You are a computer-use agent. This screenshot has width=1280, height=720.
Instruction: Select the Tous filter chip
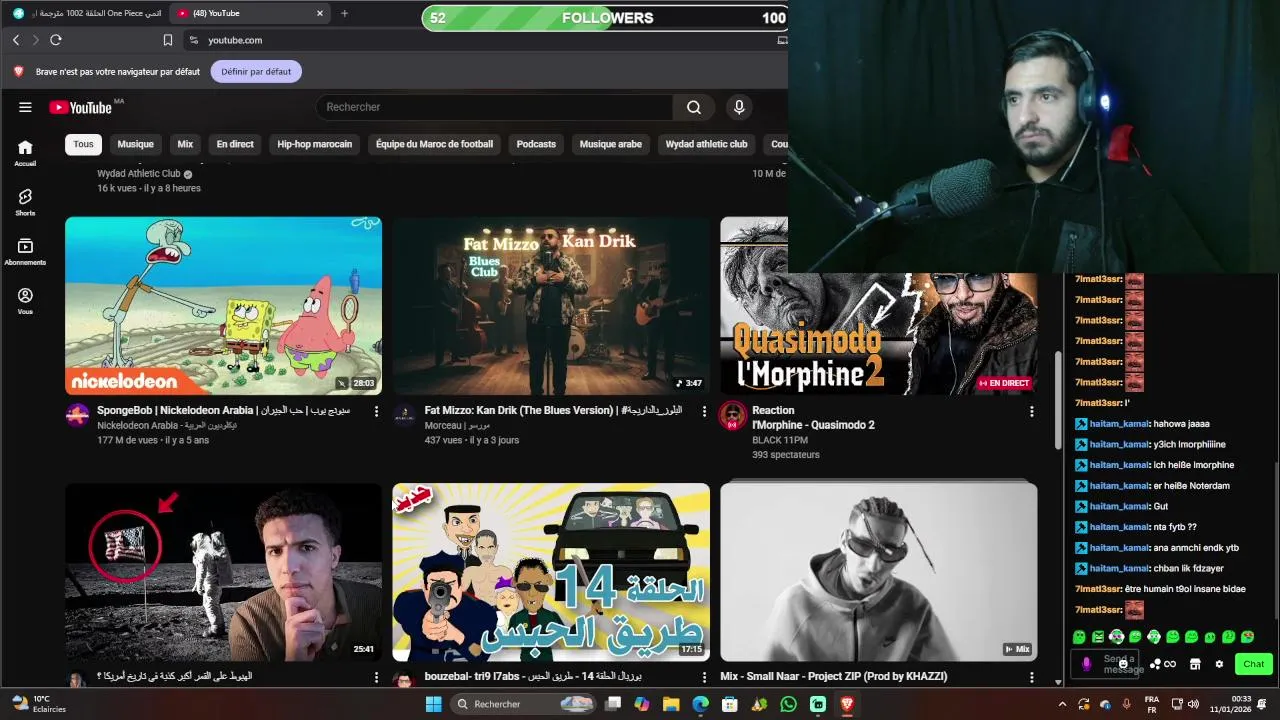[83, 144]
